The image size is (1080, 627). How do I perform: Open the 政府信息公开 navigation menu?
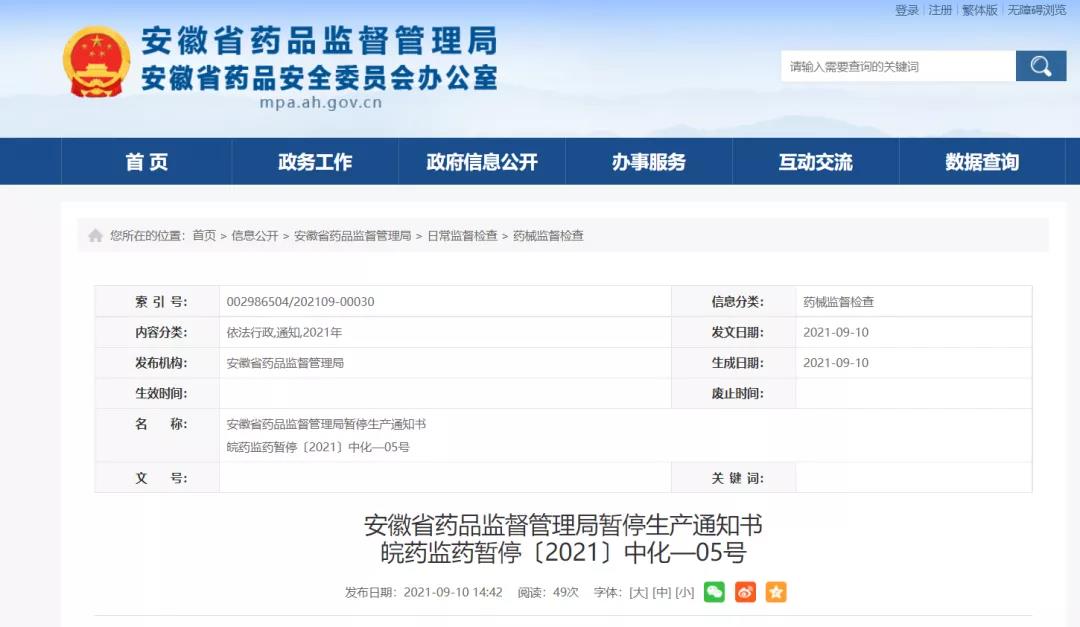pos(482,162)
